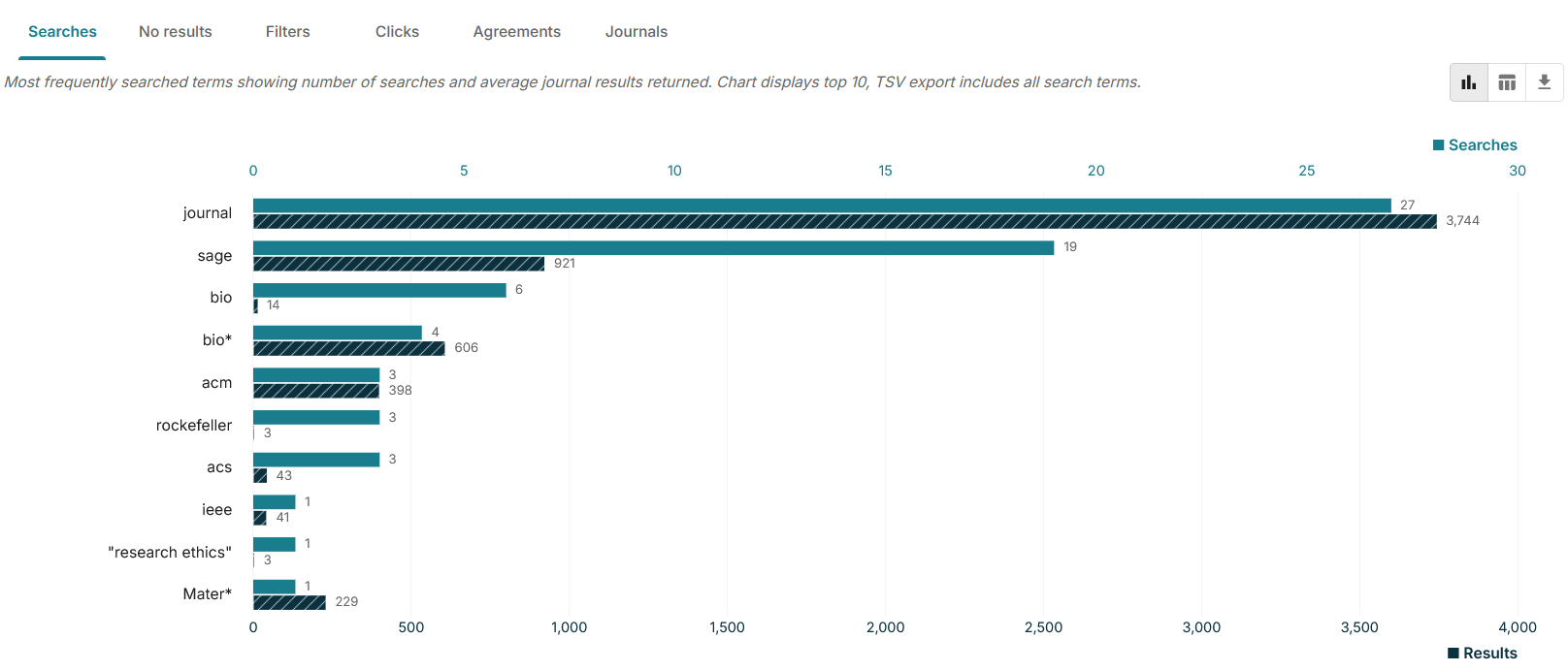Open the Searches tab
The height and width of the screenshot is (671, 1568).
coord(62,32)
